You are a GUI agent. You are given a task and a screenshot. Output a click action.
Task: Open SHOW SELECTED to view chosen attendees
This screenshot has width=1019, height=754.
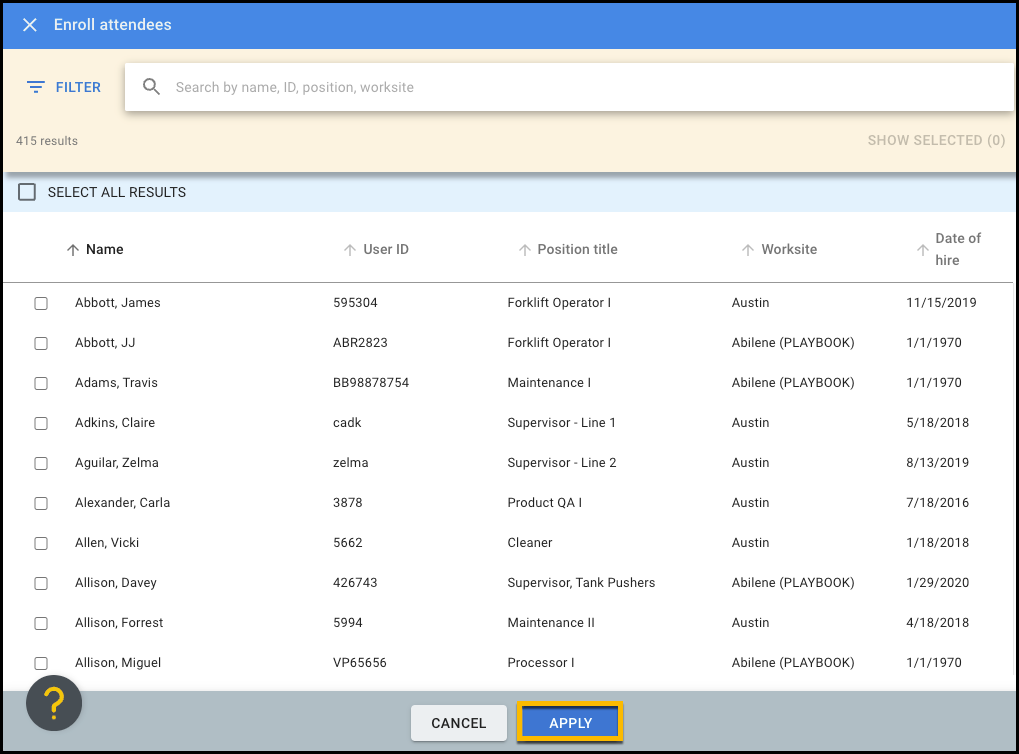coord(935,140)
